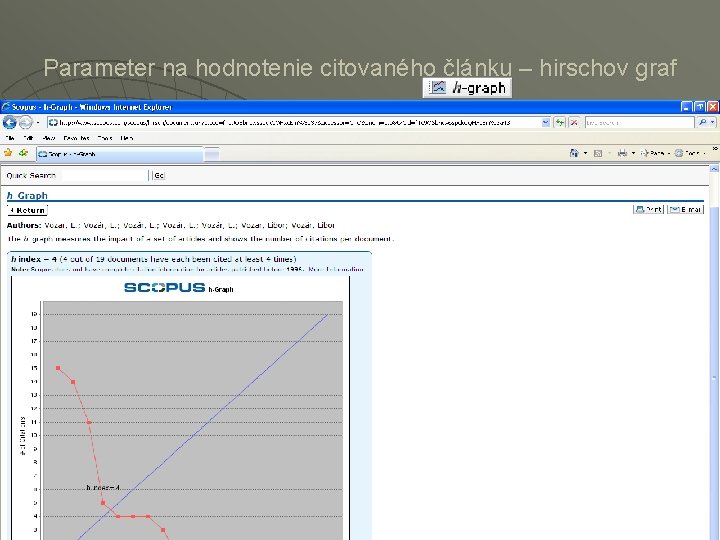Click the Favorites Center star icon

pos(8,153)
